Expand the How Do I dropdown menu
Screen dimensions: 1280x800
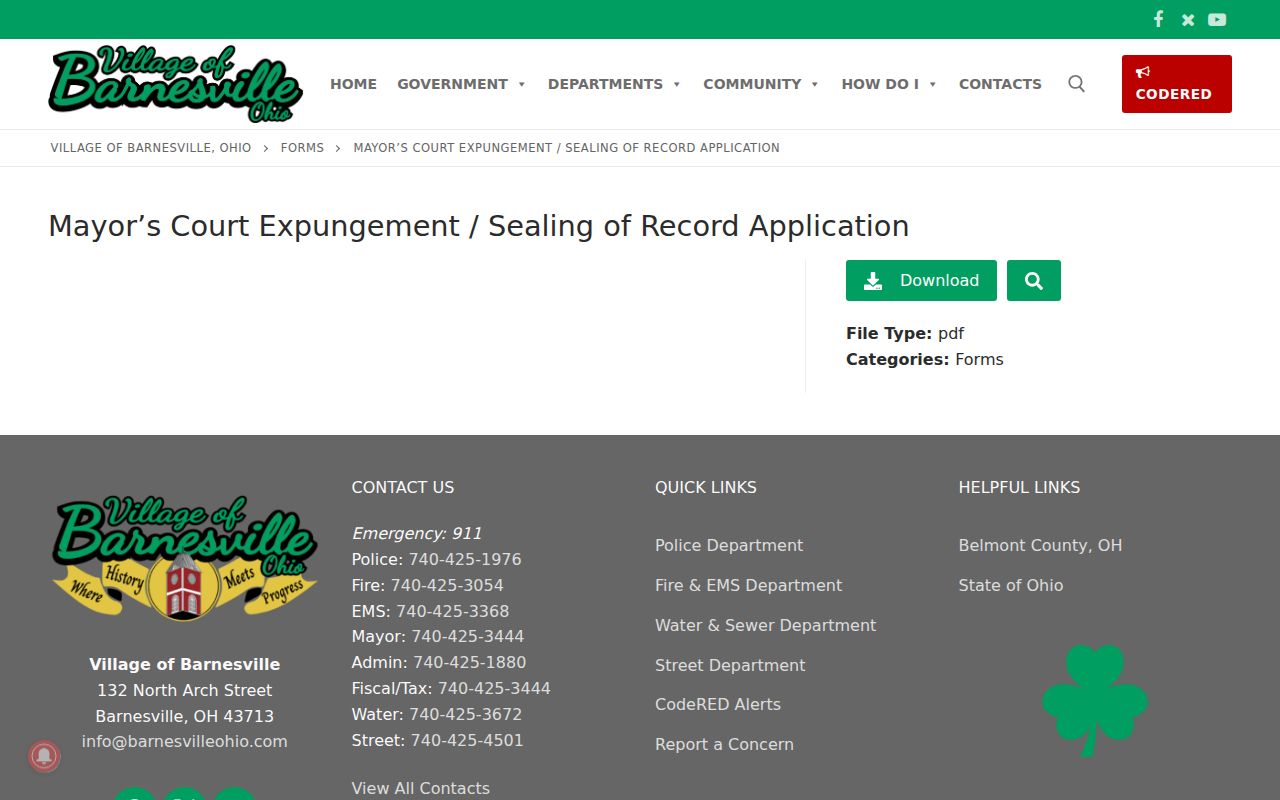(890, 84)
